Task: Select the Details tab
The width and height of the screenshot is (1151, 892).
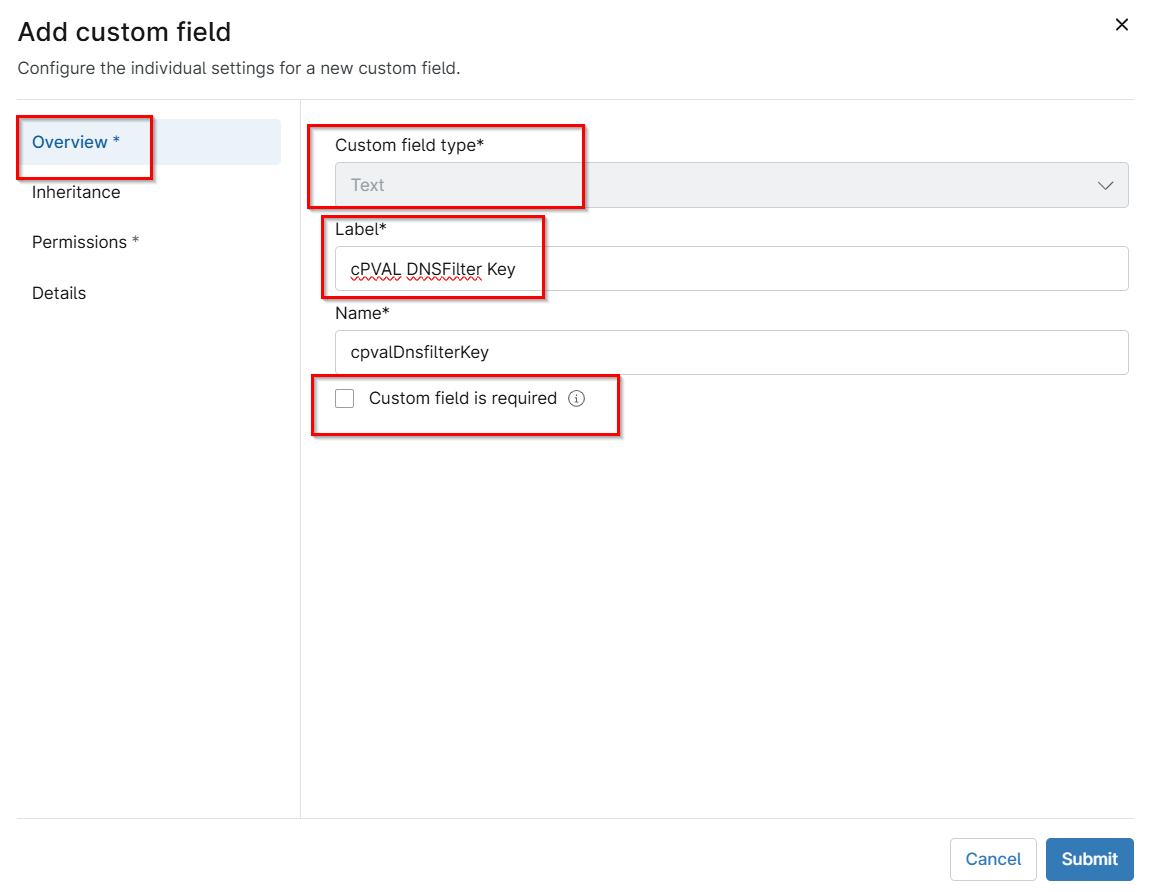Action: 59,293
